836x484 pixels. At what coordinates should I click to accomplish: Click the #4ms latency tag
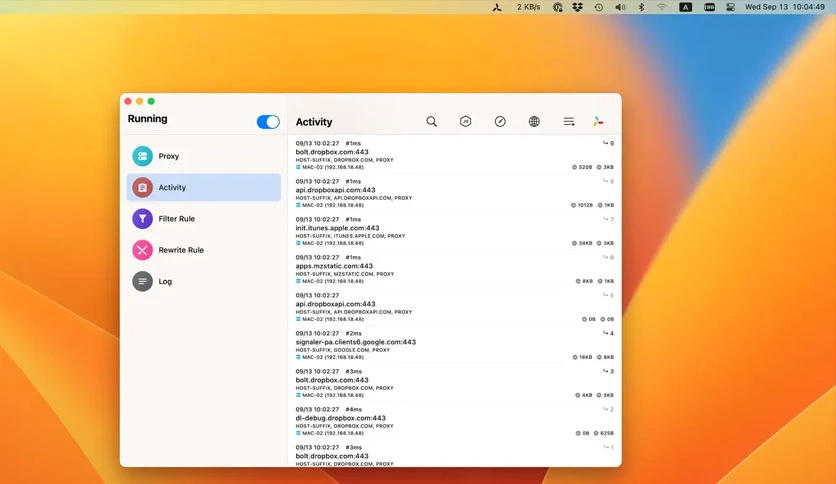click(x=353, y=409)
